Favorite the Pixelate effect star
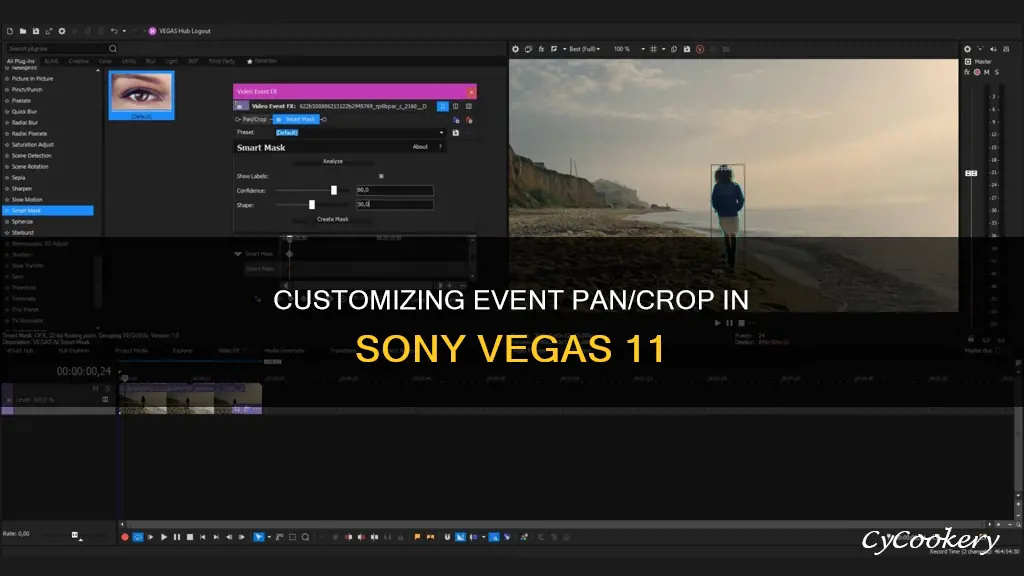The height and width of the screenshot is (576, 1024). click(7, 101)
